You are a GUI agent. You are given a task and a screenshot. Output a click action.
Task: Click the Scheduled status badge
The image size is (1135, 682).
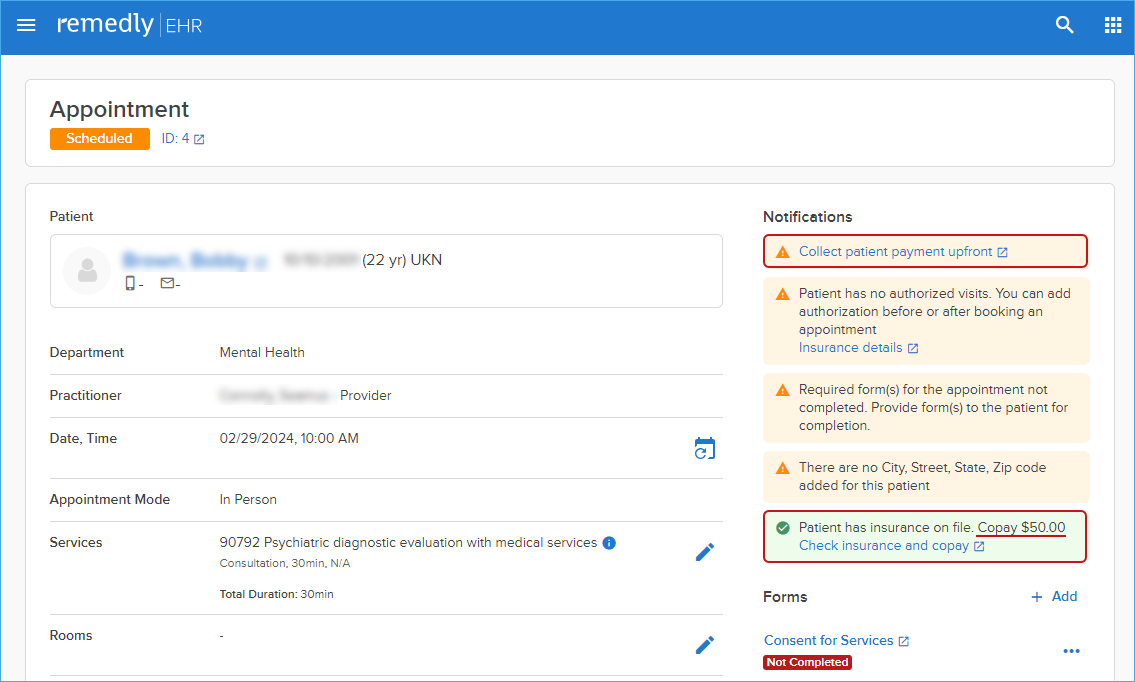[x=100, y=138]
